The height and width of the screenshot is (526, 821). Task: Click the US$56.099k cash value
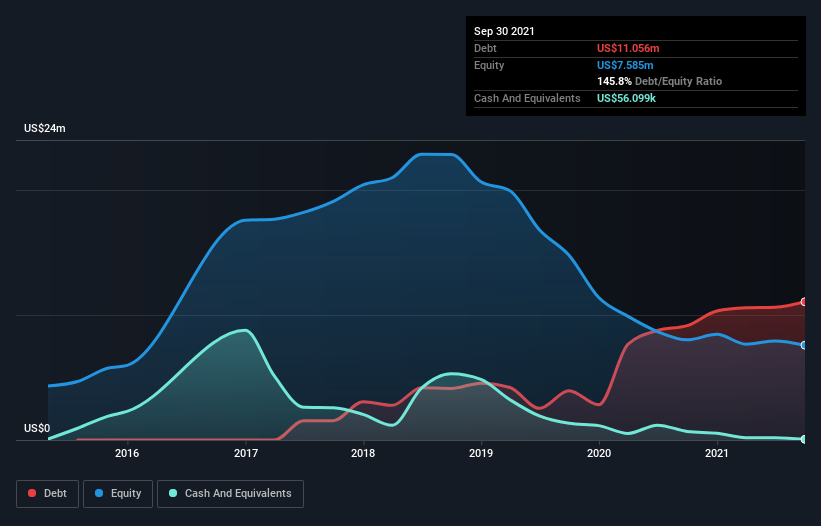[626, 98]
